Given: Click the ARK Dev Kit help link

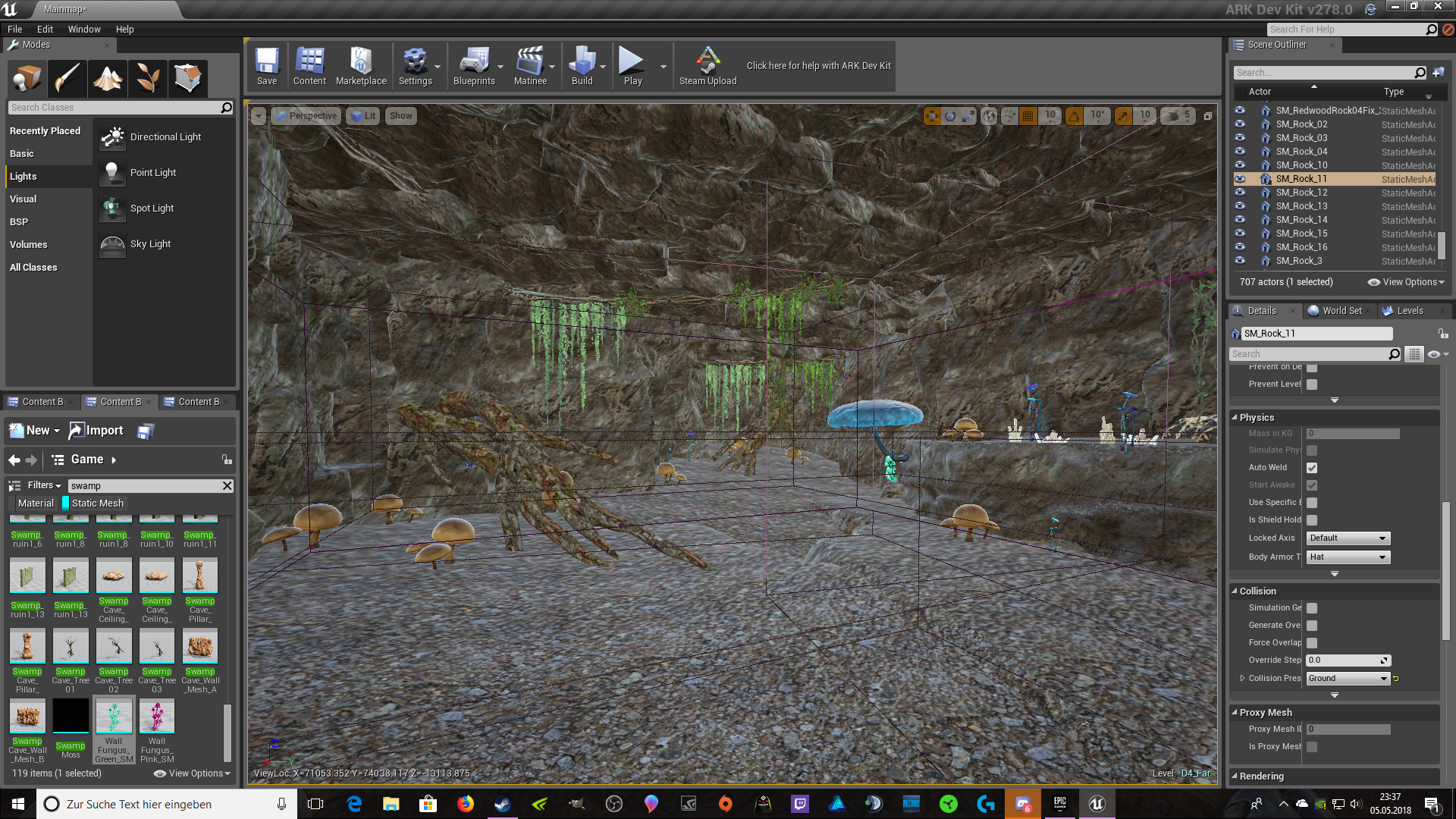Looking at the screenshot, I should pos(818,66).
